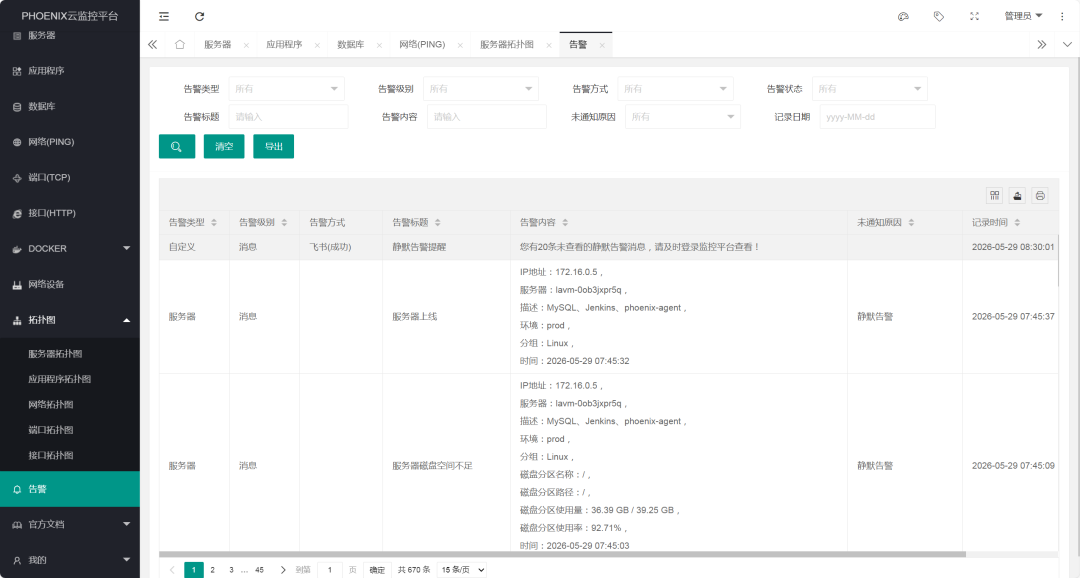Open the vertical three-dot more menu
The height and width of the screenshot is (578, 1080).
pyautogui.click(x=1062, y=16)
